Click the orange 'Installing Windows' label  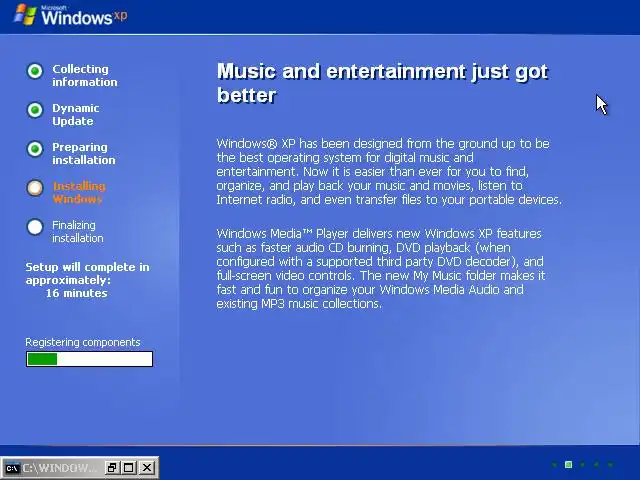click(79, 193)
